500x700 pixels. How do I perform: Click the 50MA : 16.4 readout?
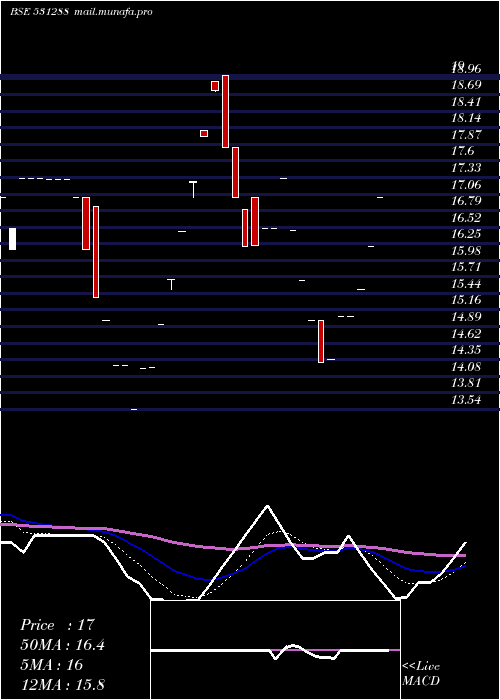pyautogui.click(x=62, y=645)
